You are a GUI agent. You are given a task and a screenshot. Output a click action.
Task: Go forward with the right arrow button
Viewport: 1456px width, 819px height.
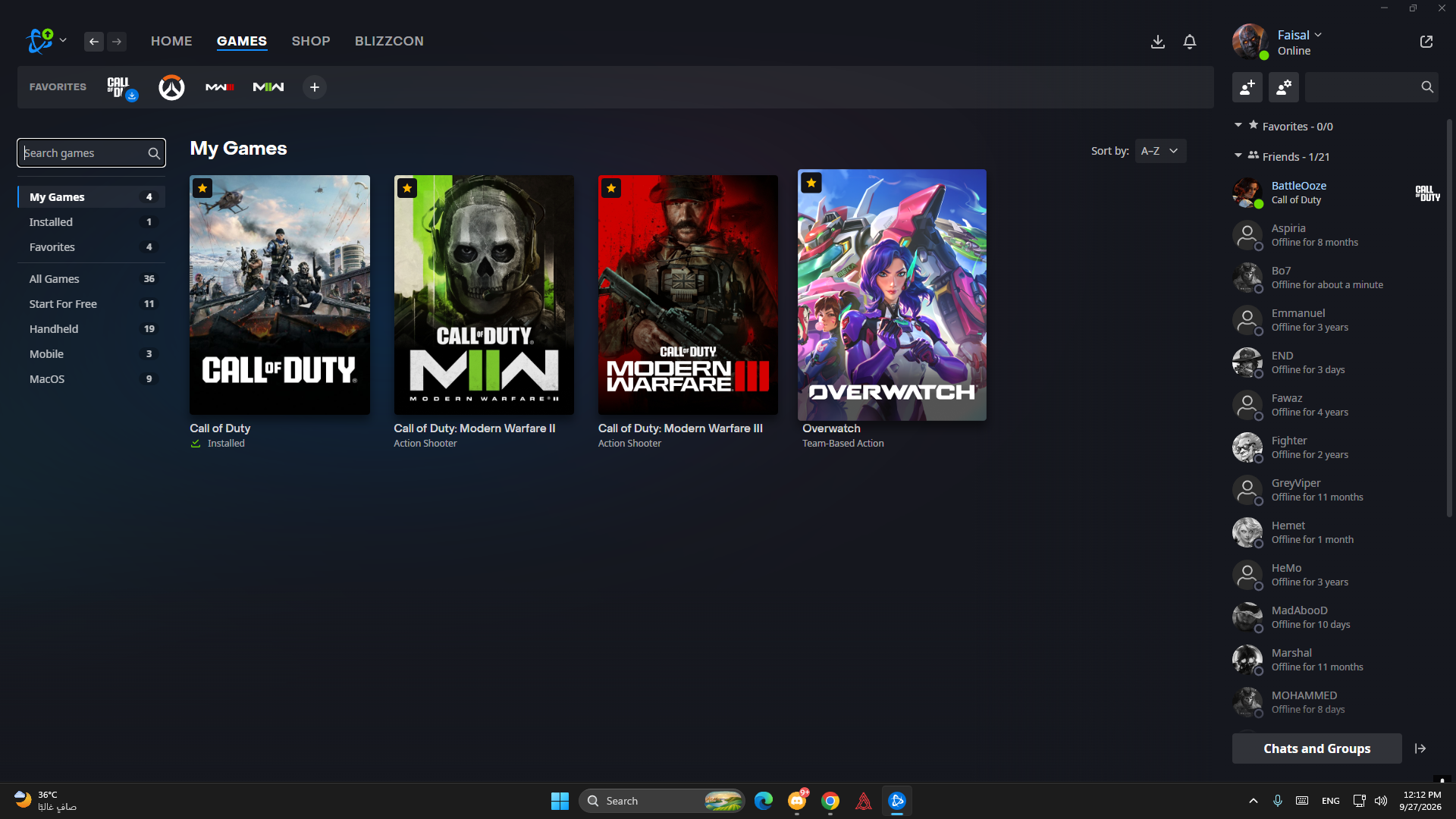tap(117, 42)
